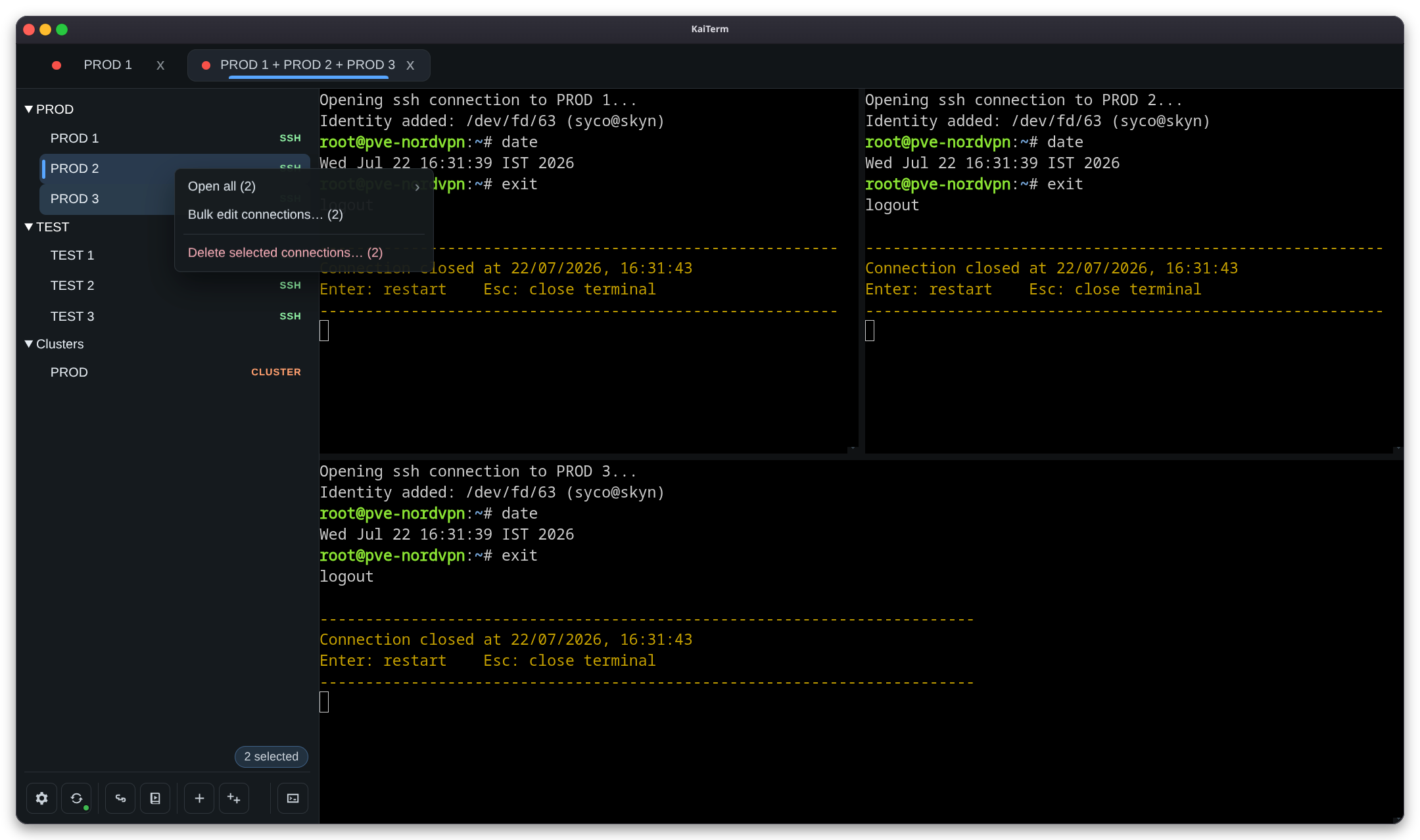Click the 2 selected badge
The height and width of the screenshot is (840, 1420).
coord(272,757)
